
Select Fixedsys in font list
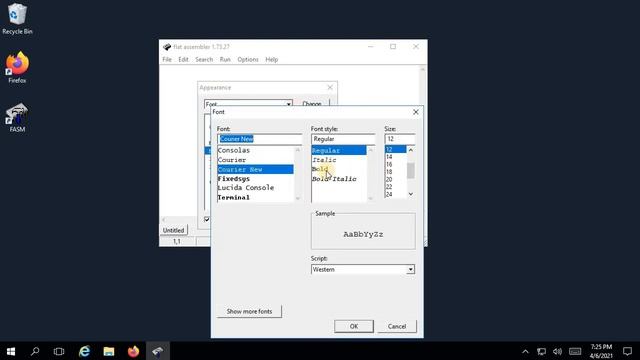tap(256, 179)
